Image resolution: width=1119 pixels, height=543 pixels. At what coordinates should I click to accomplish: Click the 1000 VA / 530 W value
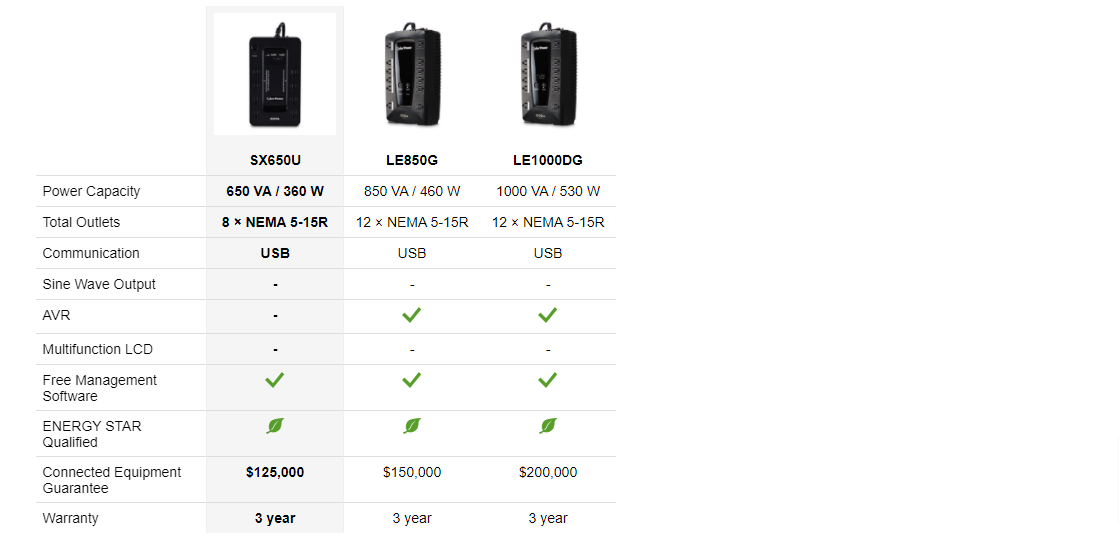(548, 191)
